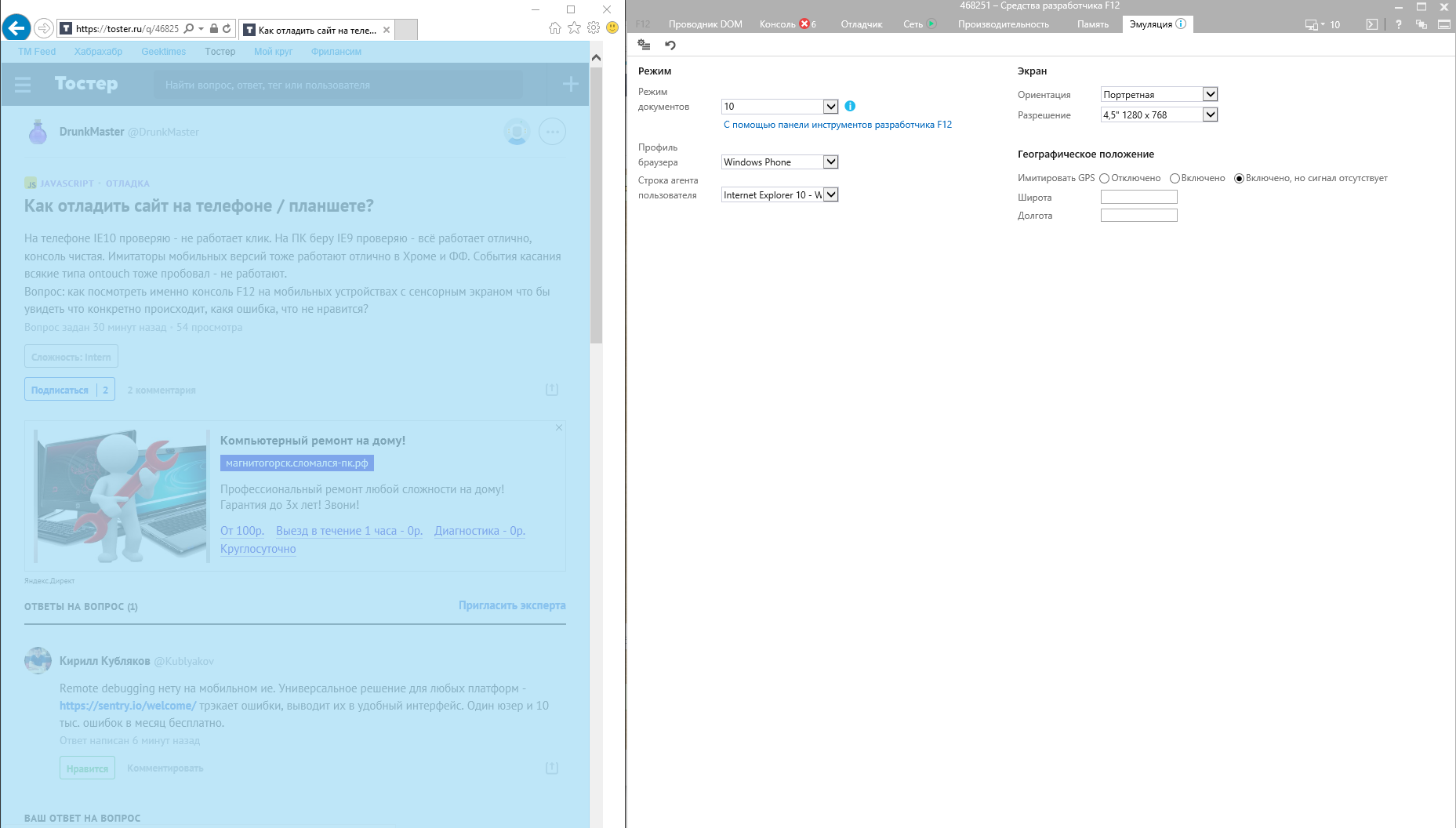Switch to the Производительность tab
This screenshot has height=828, width=1456.
point(1003,24)
